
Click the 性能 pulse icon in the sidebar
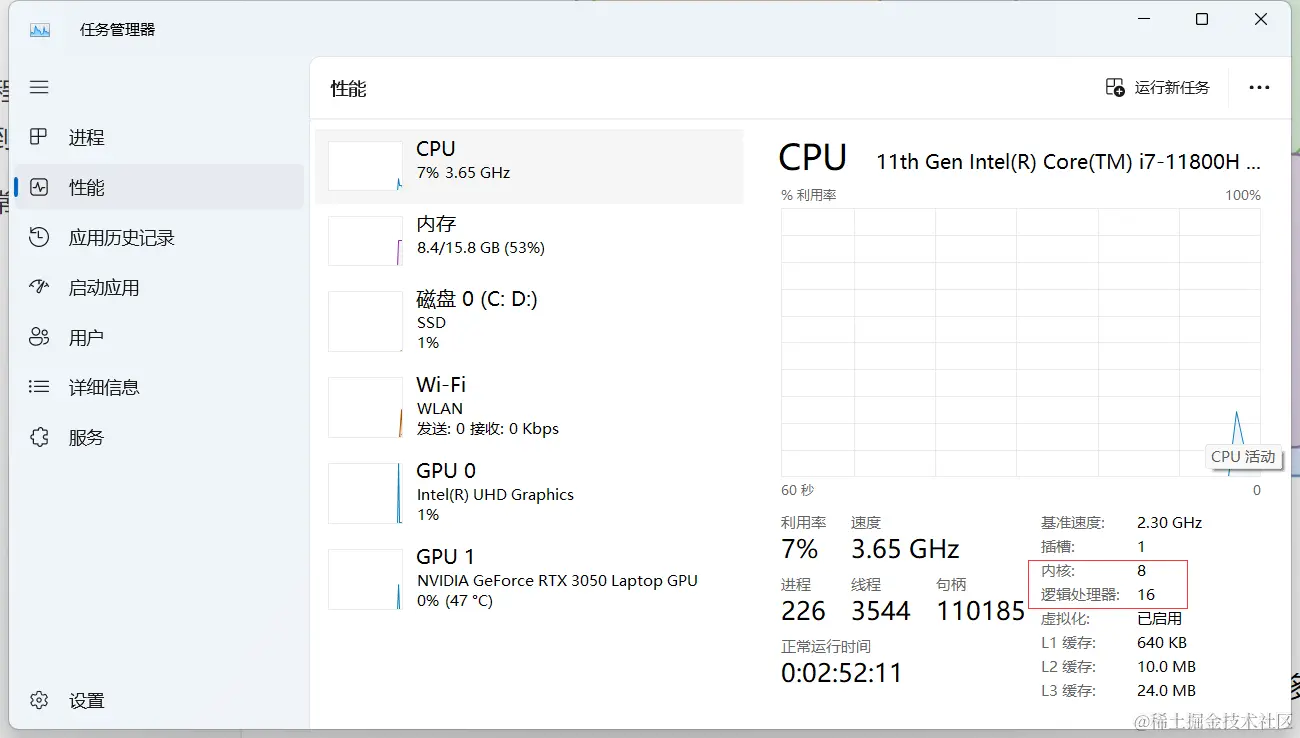click(x=39, y=187)
